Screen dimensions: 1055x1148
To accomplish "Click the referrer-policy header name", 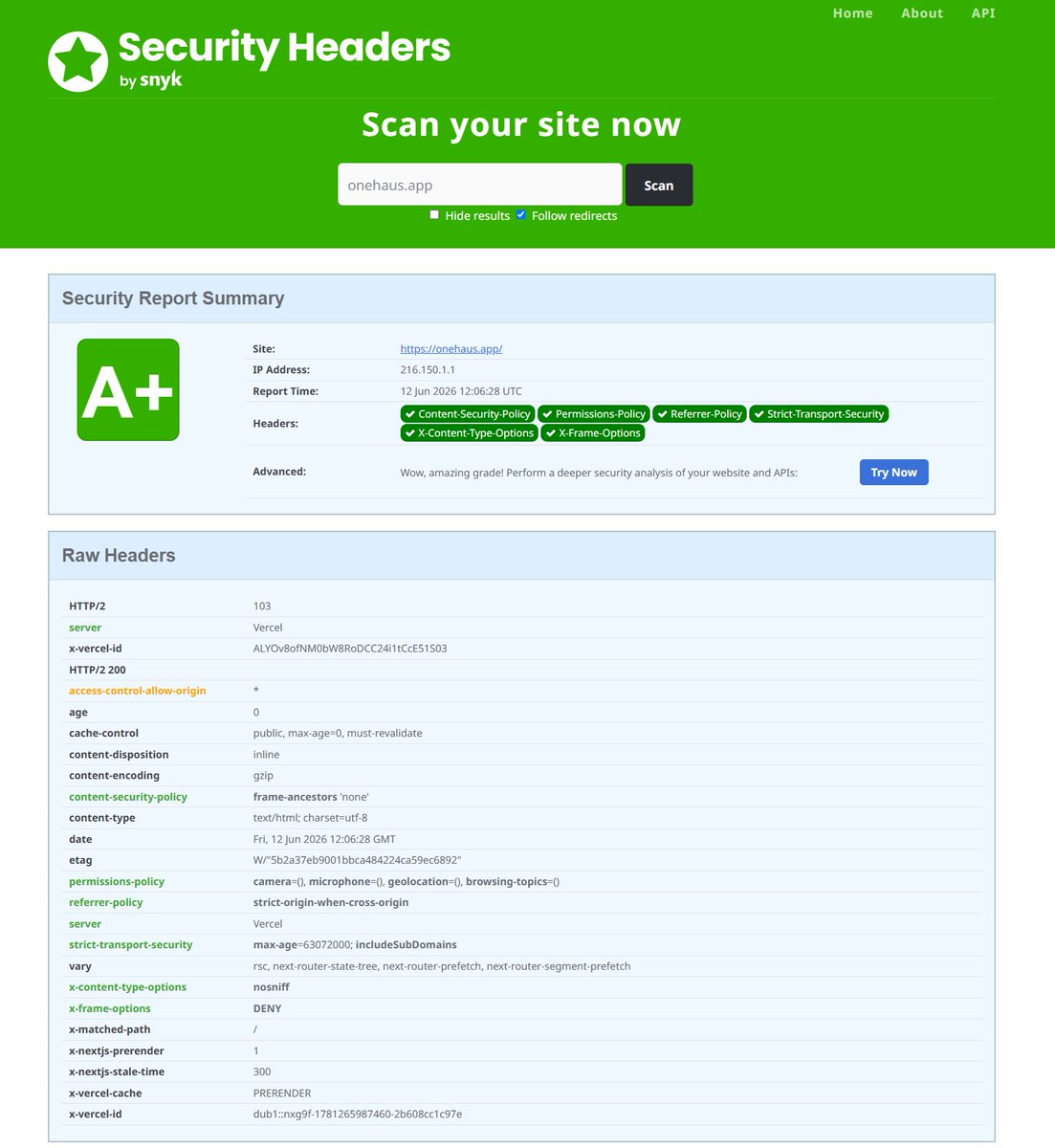I will [106, 903].
